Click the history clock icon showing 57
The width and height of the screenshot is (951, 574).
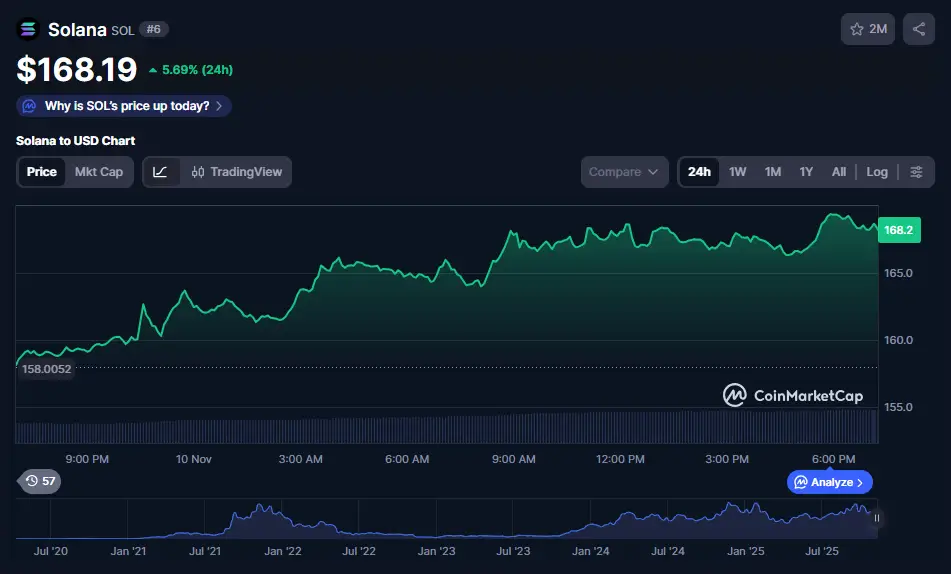(x=39, y=481)
